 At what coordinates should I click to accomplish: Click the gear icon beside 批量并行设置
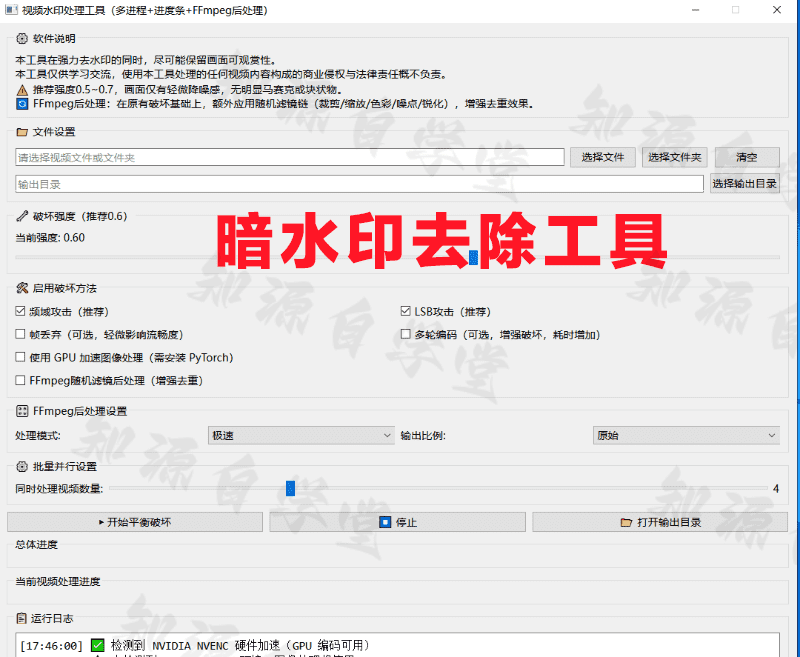click(x=22, y=466)
